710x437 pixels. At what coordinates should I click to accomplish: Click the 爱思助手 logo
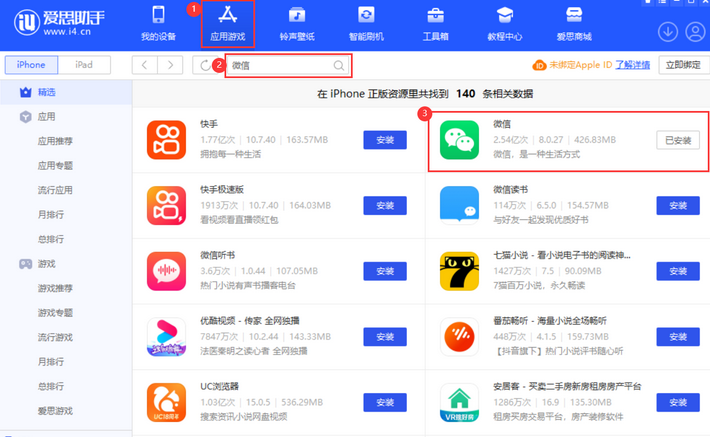[x=59, y=23]
